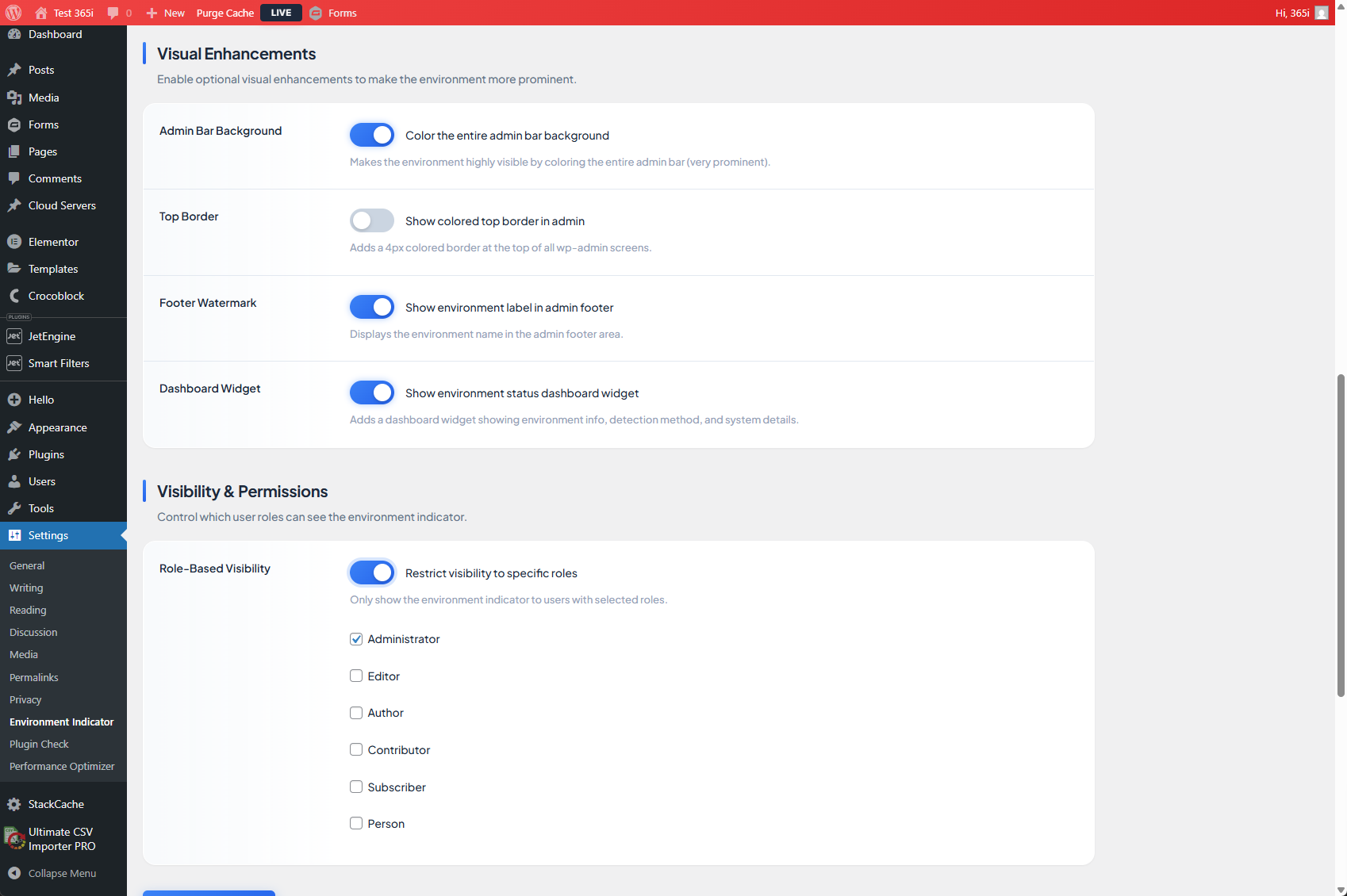Open Forms from the admin bar
1347x896 pixels.
coord(340,13)
